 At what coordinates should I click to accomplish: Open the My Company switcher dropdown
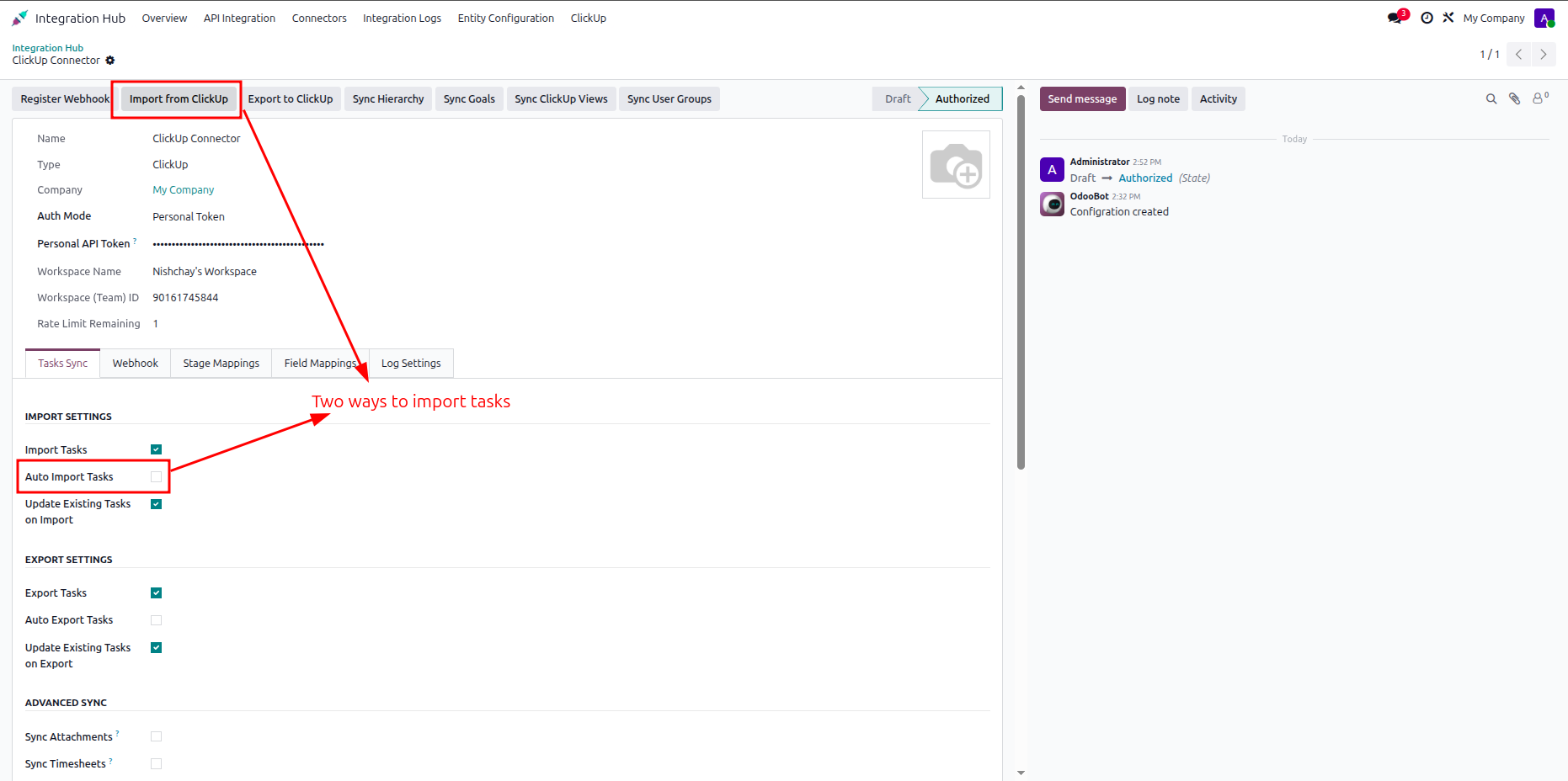1493,18
